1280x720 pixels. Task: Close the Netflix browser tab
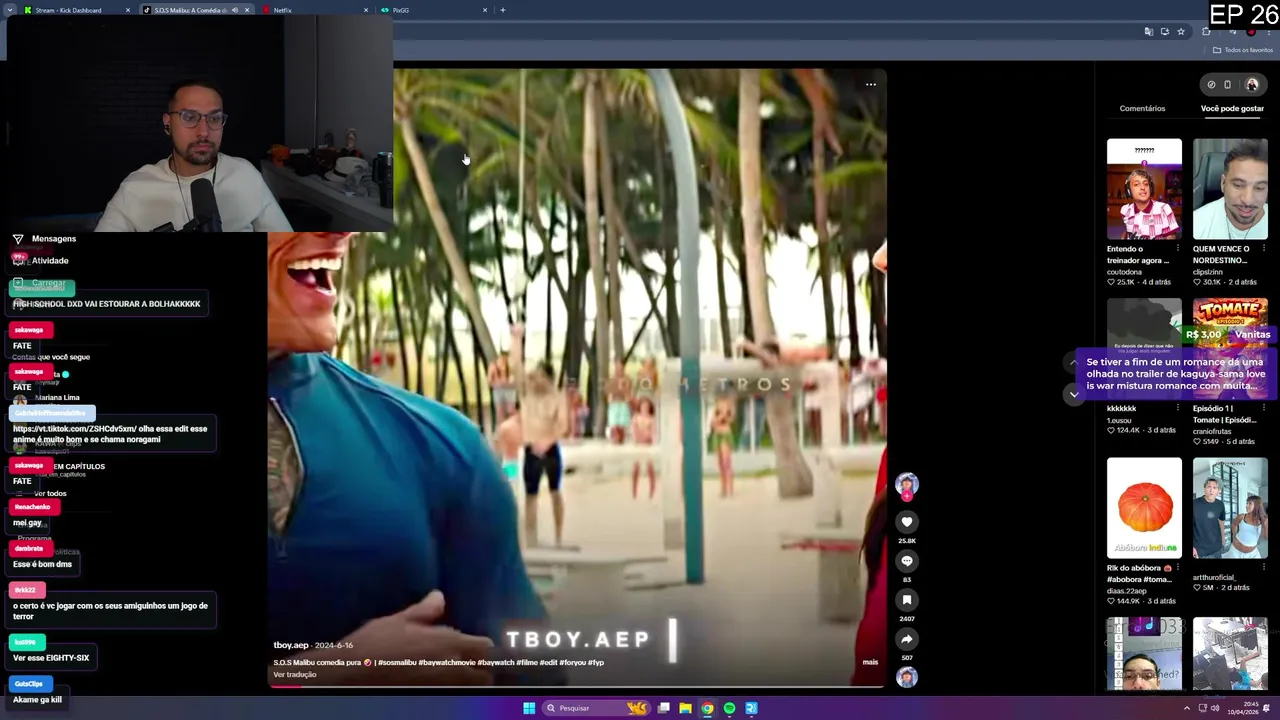point(366,10)
